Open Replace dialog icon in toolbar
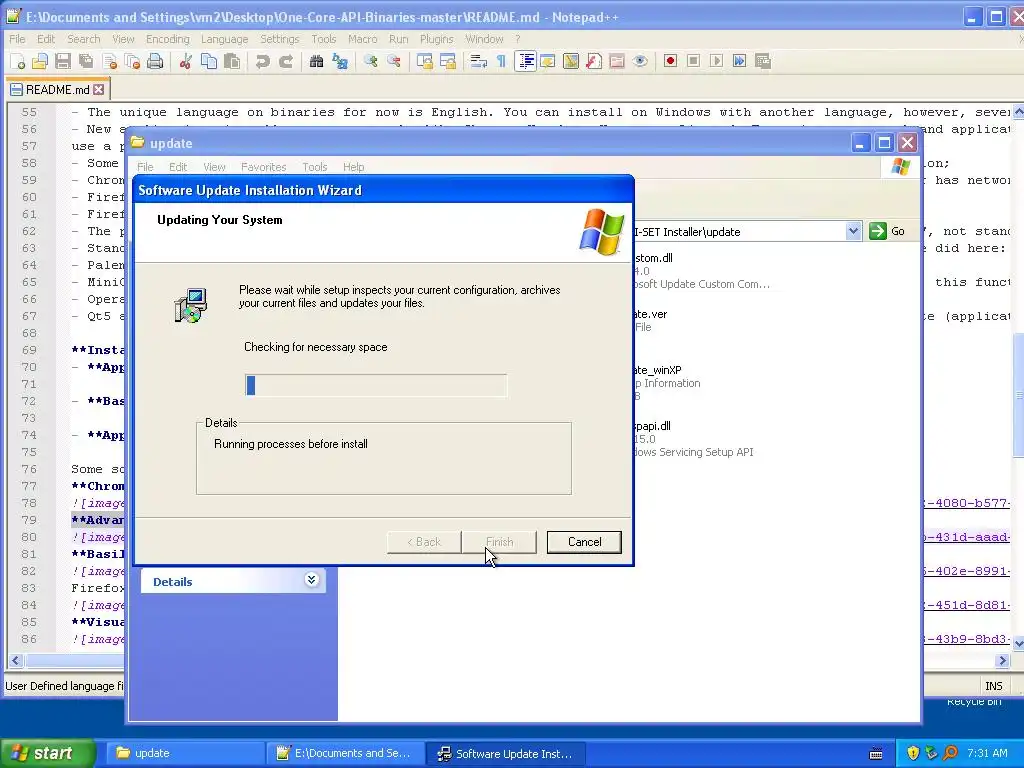The height and width of the screenshot is (768, 1024). coord(340,61)
